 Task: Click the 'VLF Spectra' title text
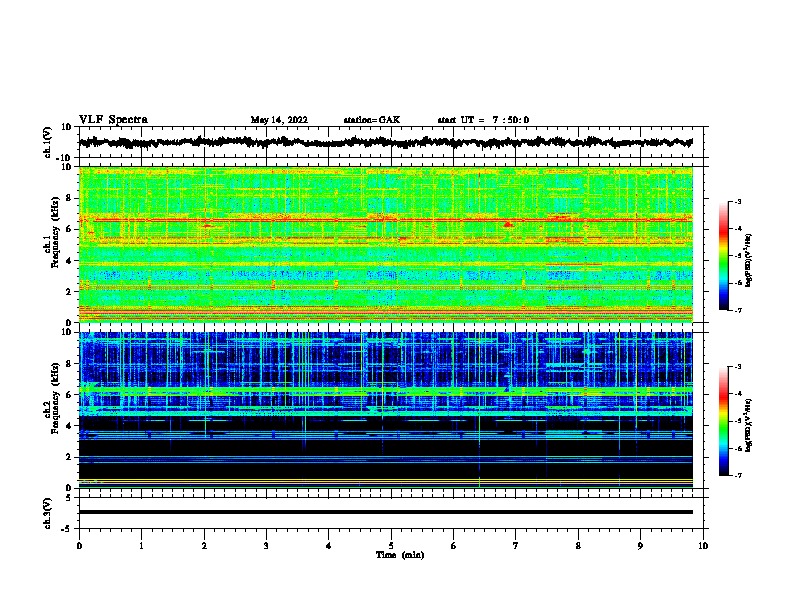point(113,120)
